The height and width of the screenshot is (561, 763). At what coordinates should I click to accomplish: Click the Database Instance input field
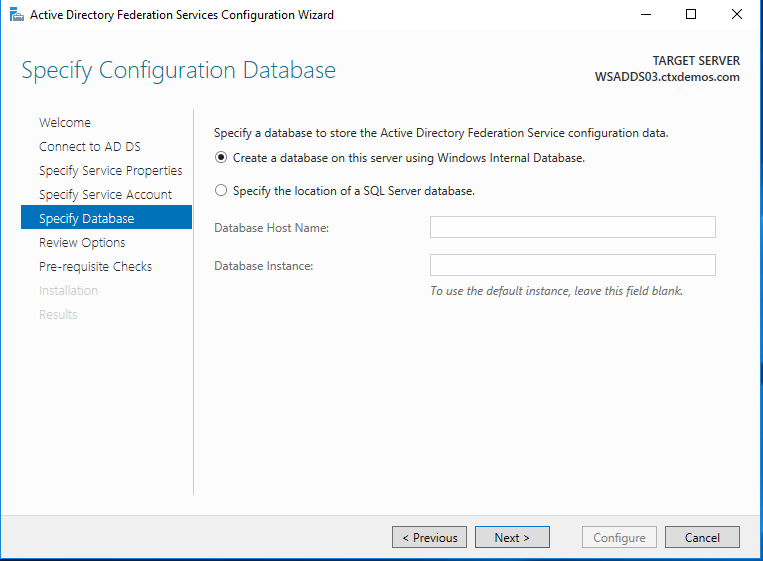click(572, 265)
